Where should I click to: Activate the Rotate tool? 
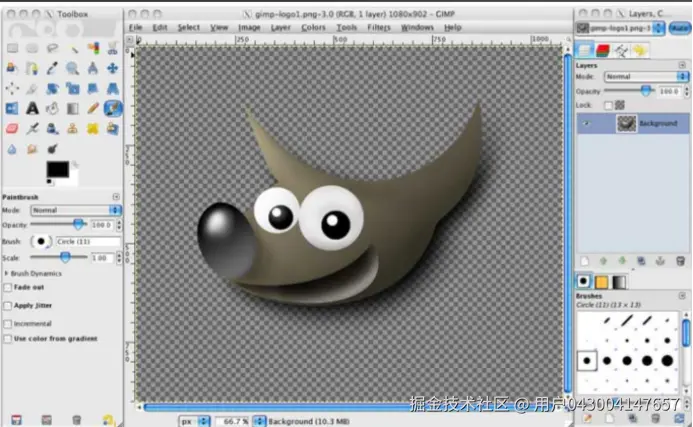point(52,88)
